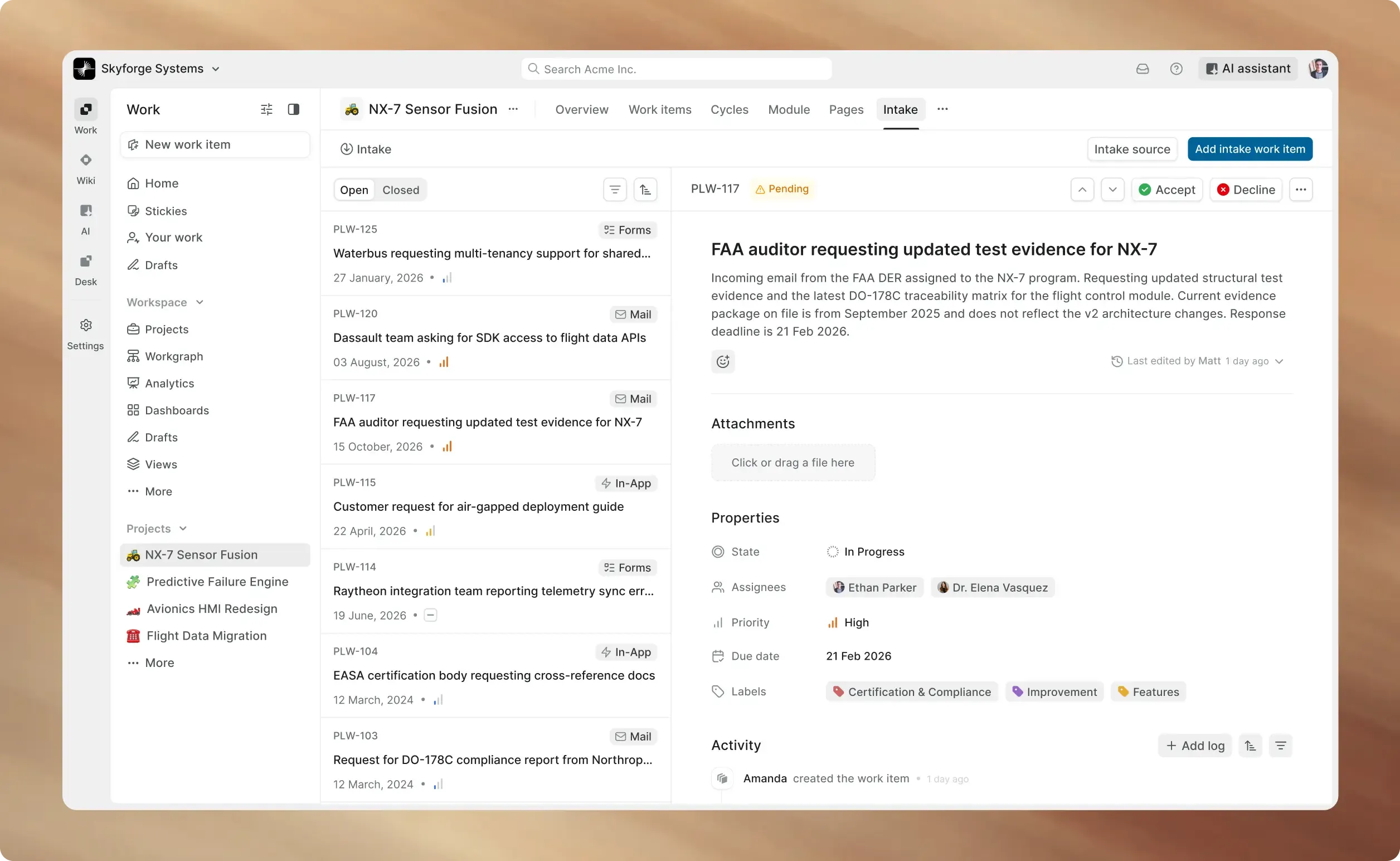Open the Intake source button
Viewport: 1400px width, 861px height.
click(x=1132, y=149)
